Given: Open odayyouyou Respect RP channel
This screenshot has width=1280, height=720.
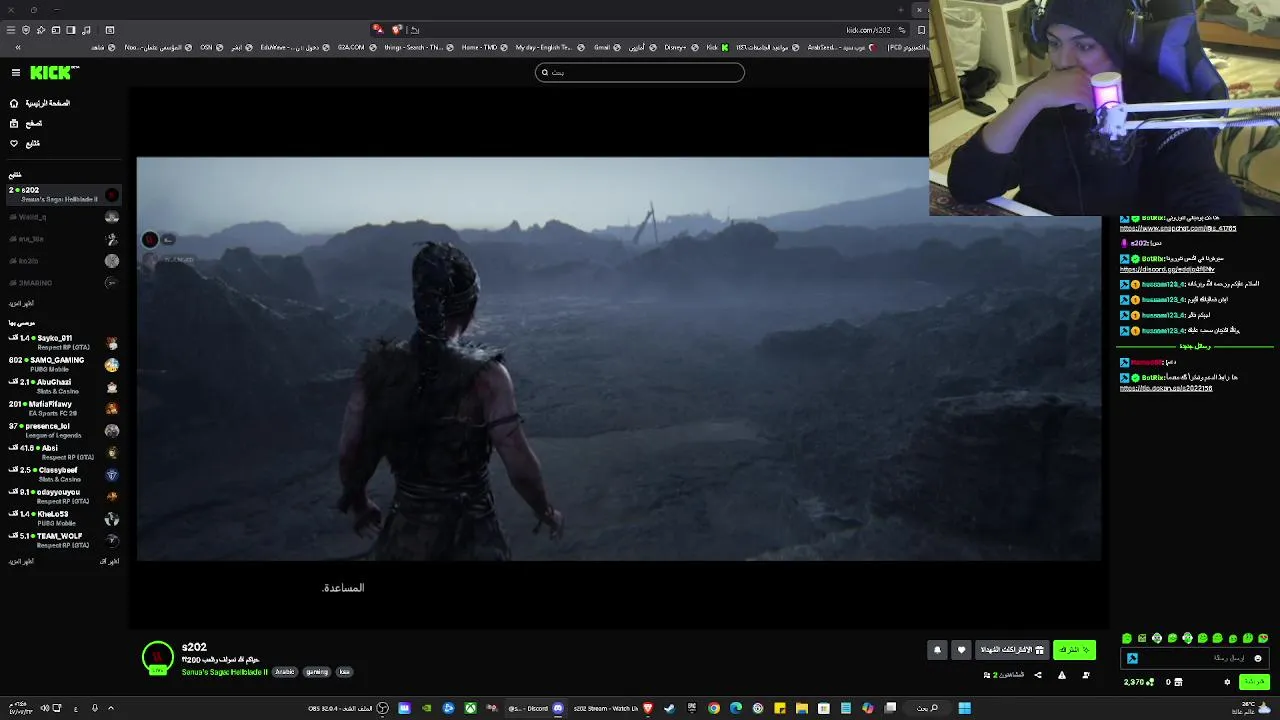Looking at the screenshot, I should click(64, 496).
